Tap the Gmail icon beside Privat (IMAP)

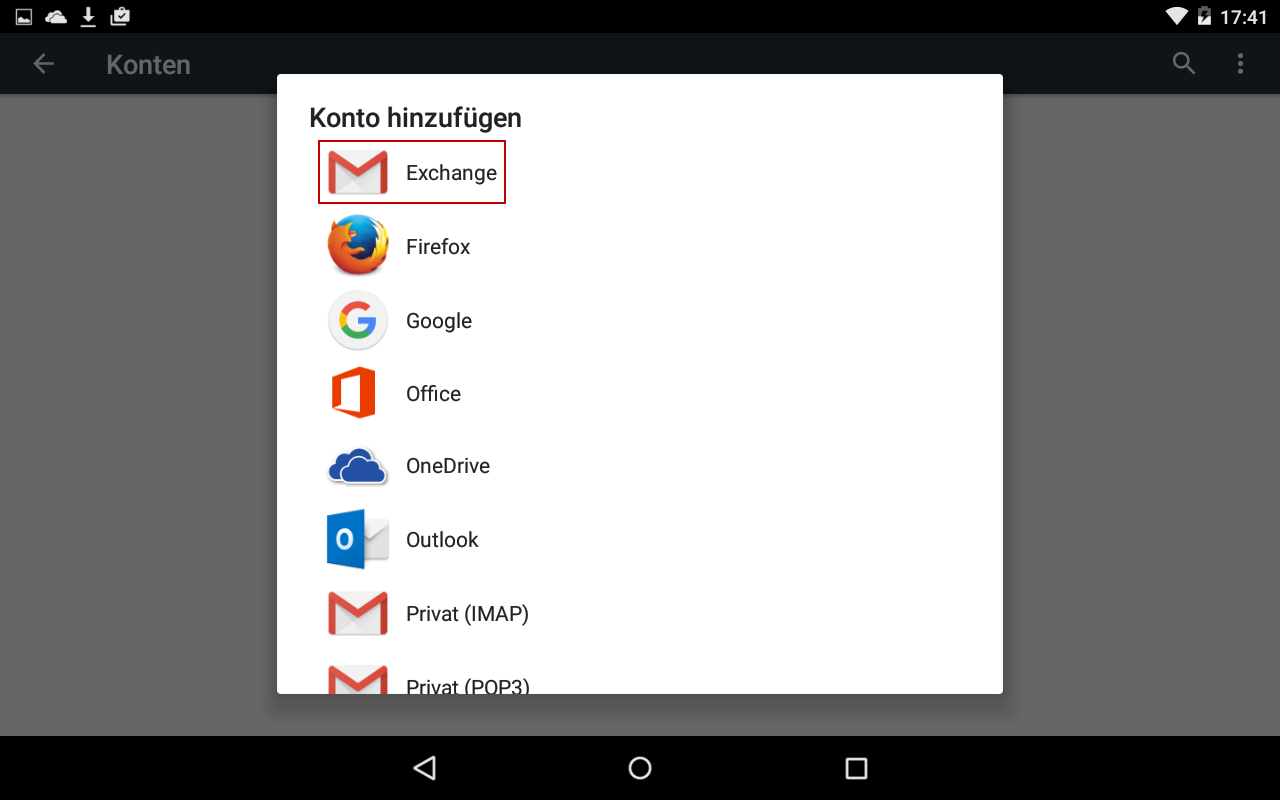tap(358, 613)
